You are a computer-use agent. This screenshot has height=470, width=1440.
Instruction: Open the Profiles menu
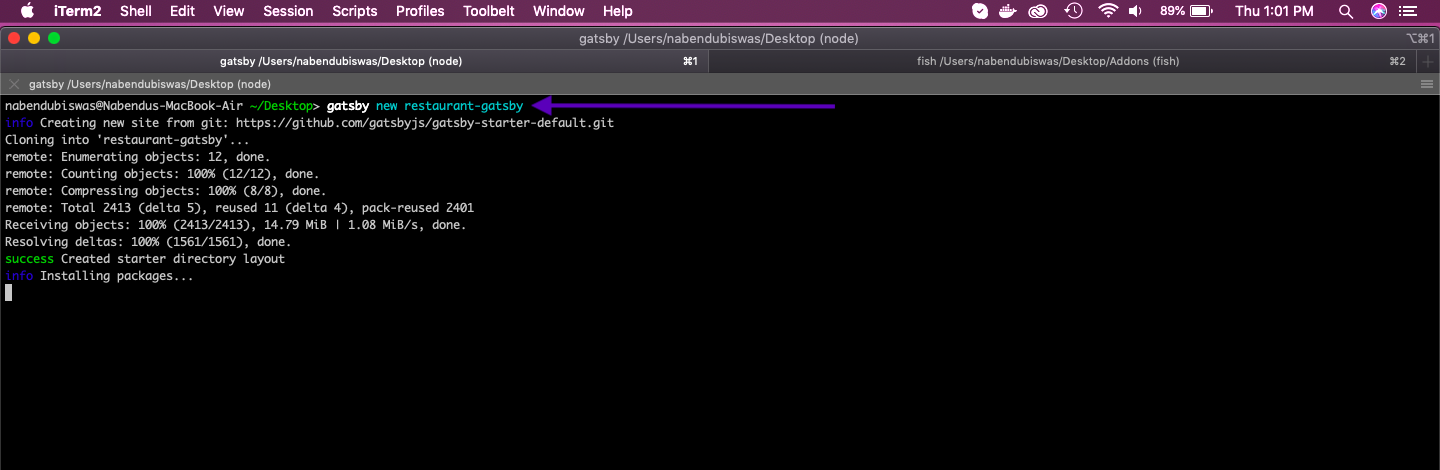[x=420, y=11]
